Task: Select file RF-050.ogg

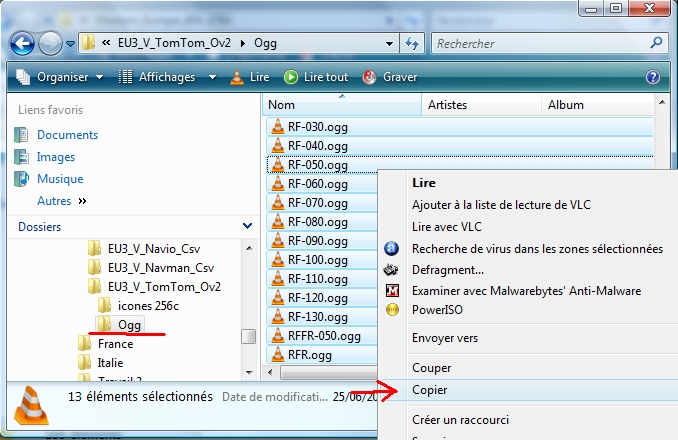Action: pos(317,165)
